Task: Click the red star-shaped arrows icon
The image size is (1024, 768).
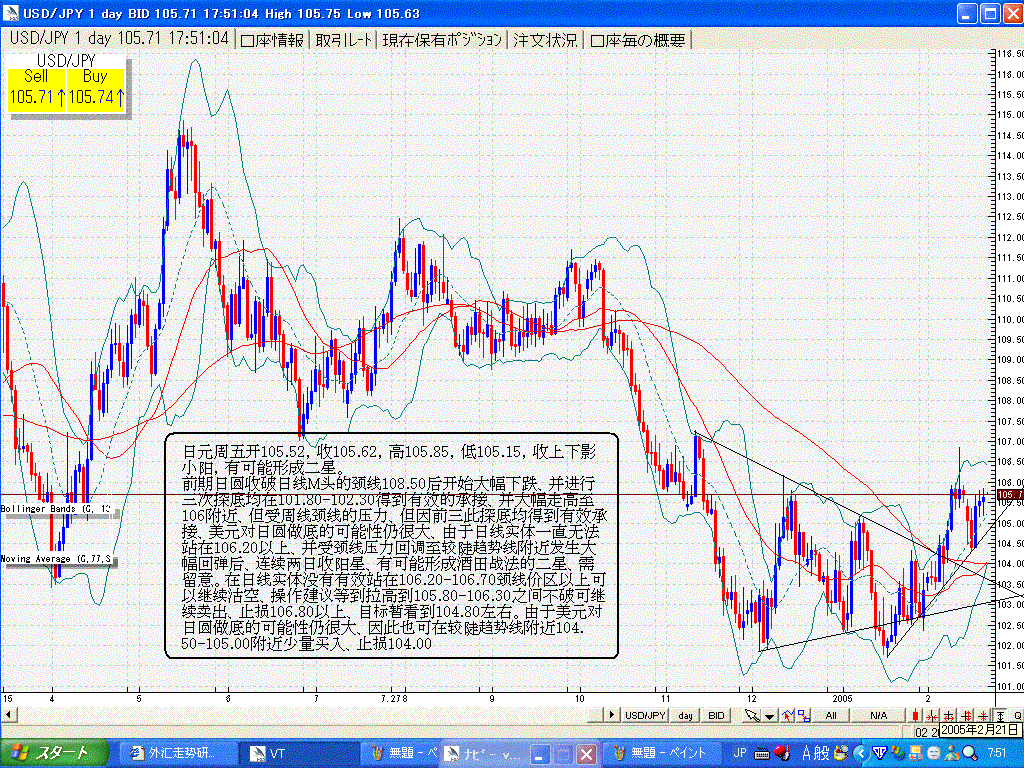Action: coord(983,715)
